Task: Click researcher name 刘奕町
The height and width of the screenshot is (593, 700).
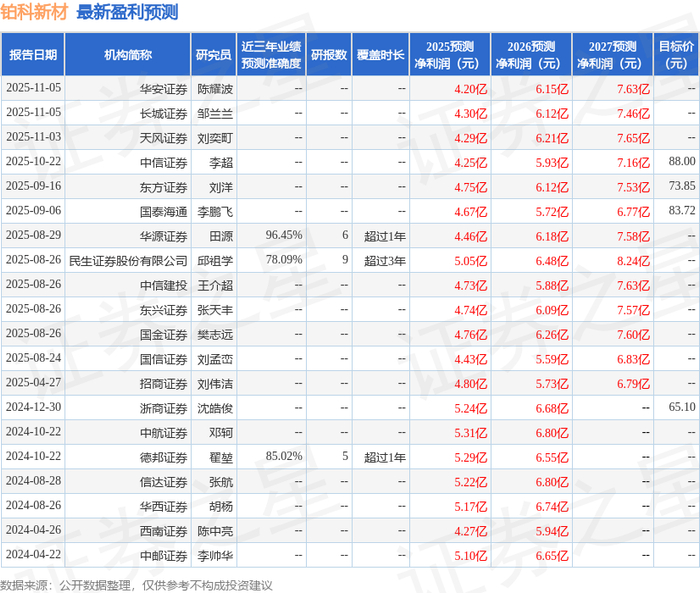Action: [x=215, y=138]
